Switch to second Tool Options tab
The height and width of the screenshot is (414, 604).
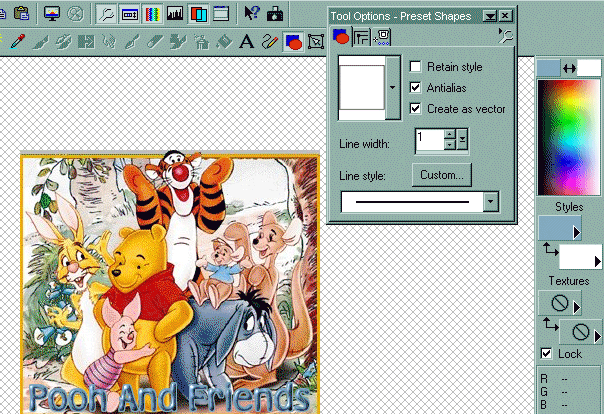[361, 37]
